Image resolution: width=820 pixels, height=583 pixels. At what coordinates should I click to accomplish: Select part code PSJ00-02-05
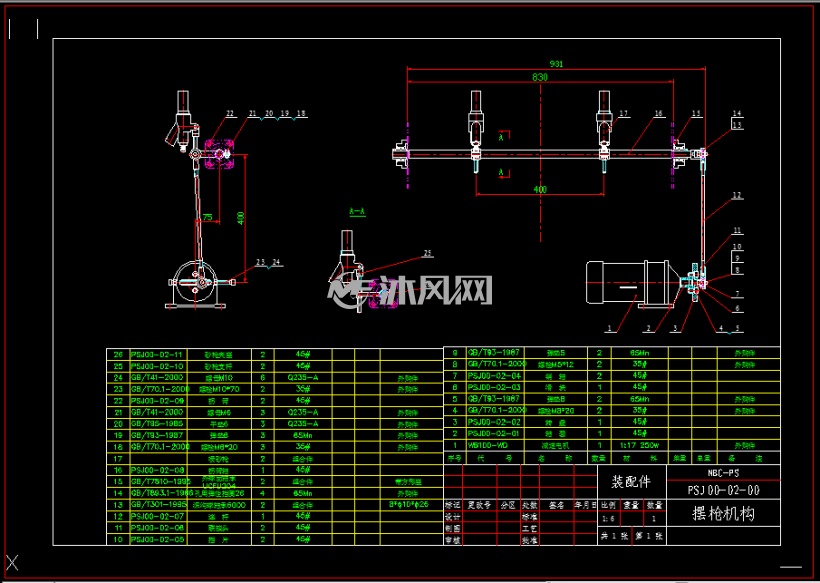(157, 539)
